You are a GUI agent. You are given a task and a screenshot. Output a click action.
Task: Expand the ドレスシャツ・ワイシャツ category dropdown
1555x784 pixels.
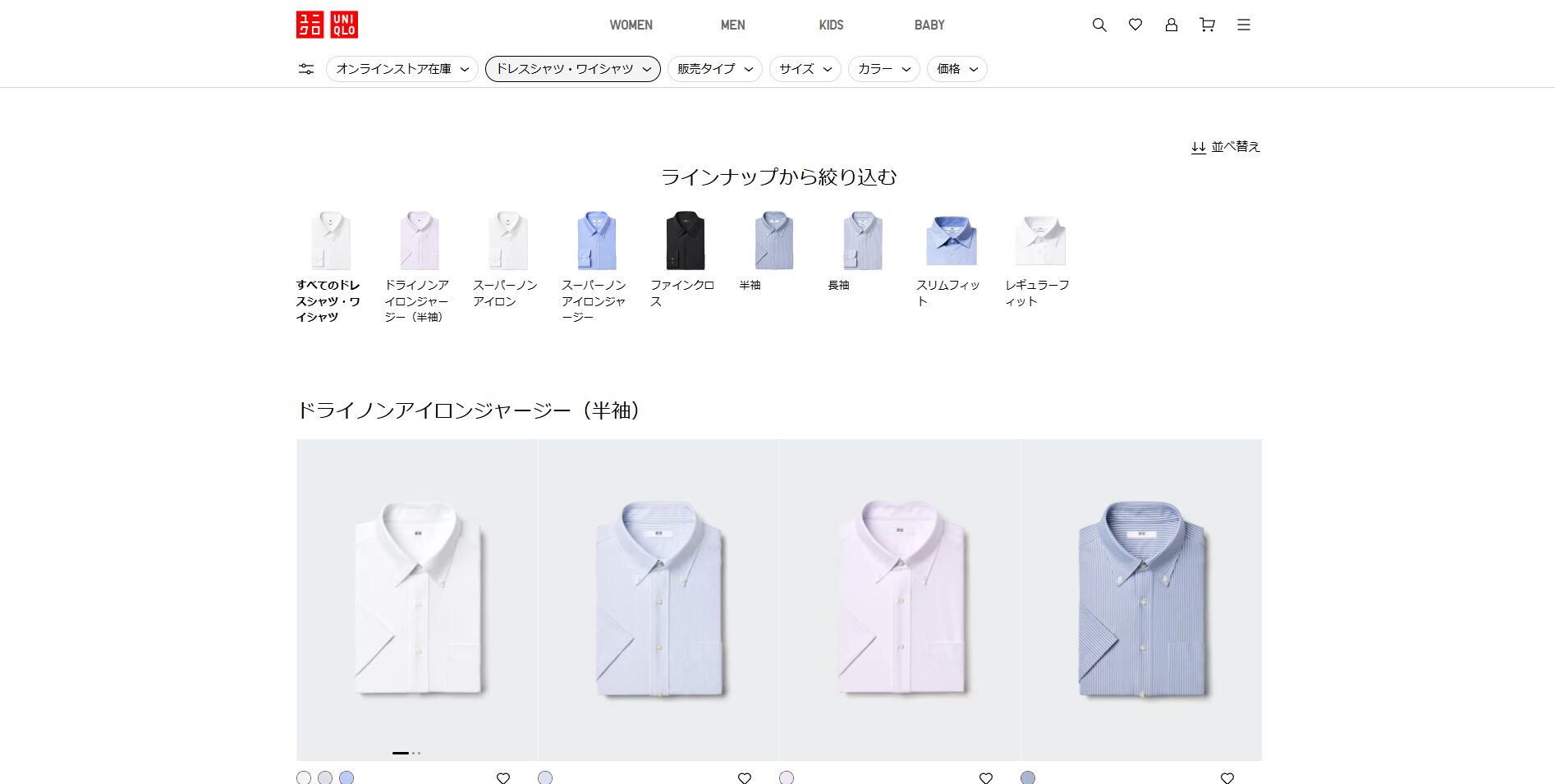(573, 69)
